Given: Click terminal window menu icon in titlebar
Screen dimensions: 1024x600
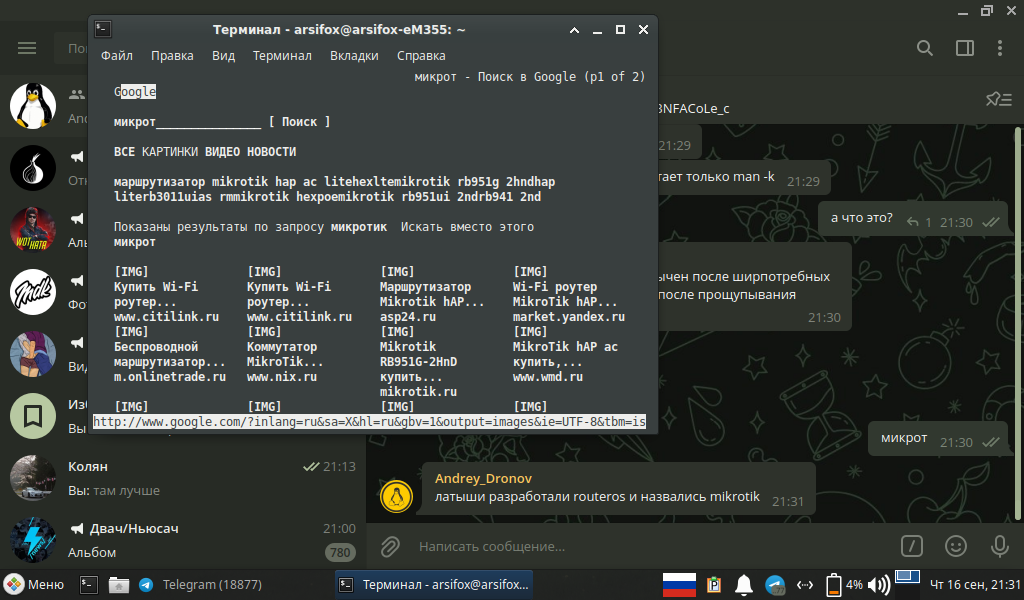Looking at the screenshot, I should tap(103, 29).
